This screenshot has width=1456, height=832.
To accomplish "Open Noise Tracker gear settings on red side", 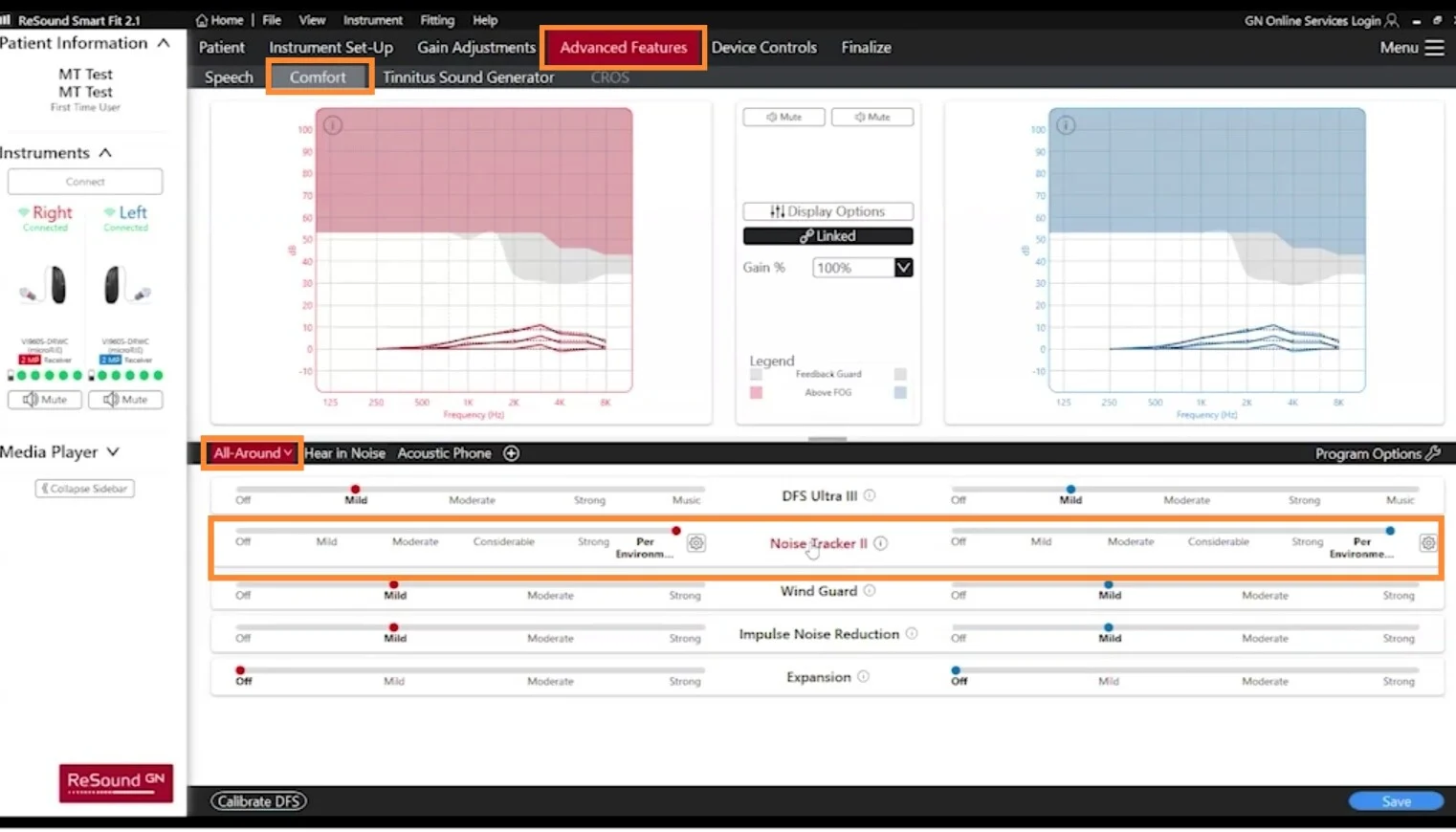I will (x=696, y=543).
